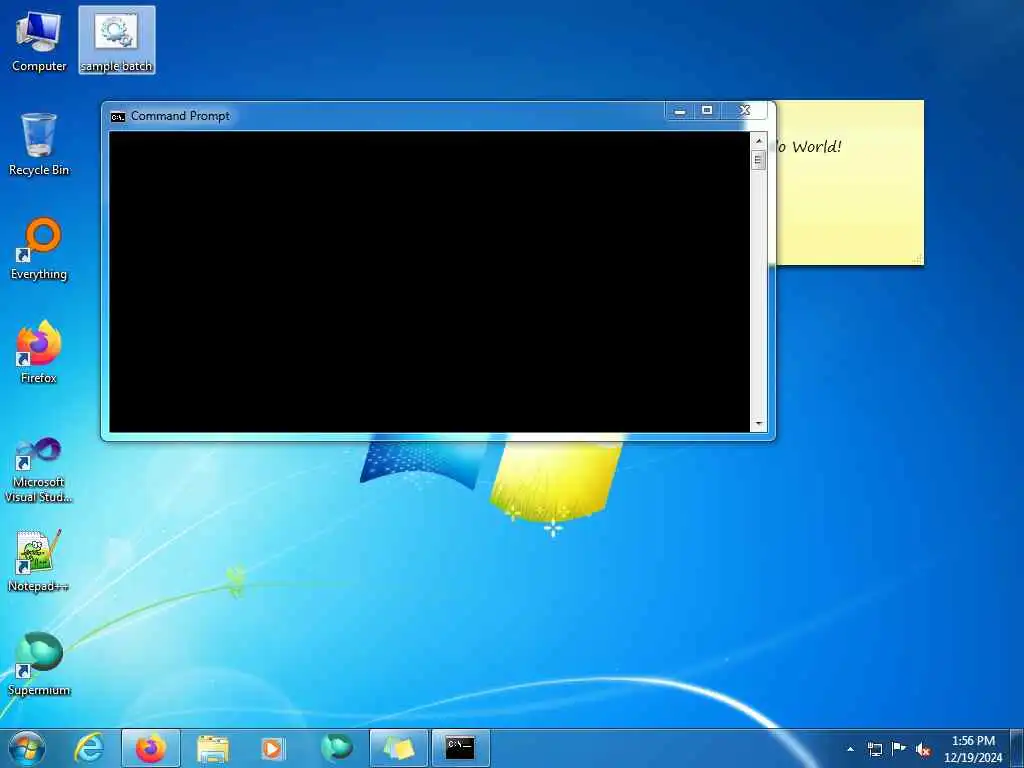The height and width of the screenshot is (768, 1024).
Task: Select the Recycle Bin icon
Action: 39,144
